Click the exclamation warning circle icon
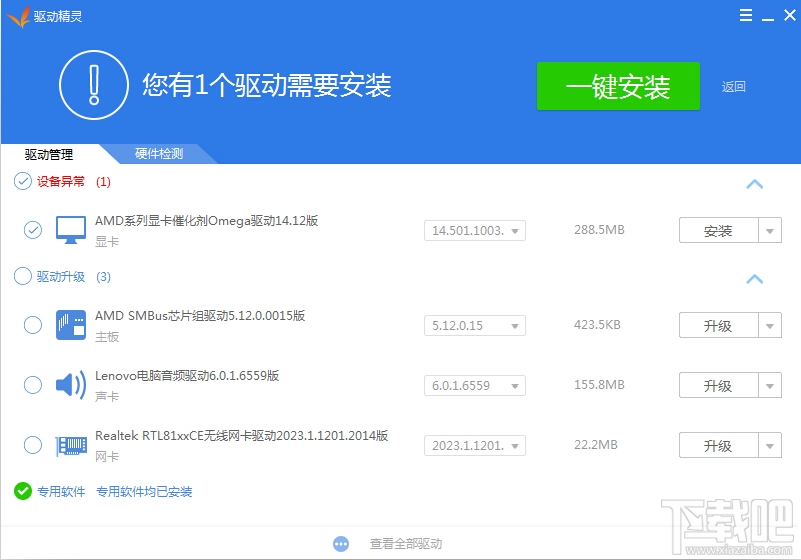The width and height of the screenshot is (801, 560). click(93, 85)
